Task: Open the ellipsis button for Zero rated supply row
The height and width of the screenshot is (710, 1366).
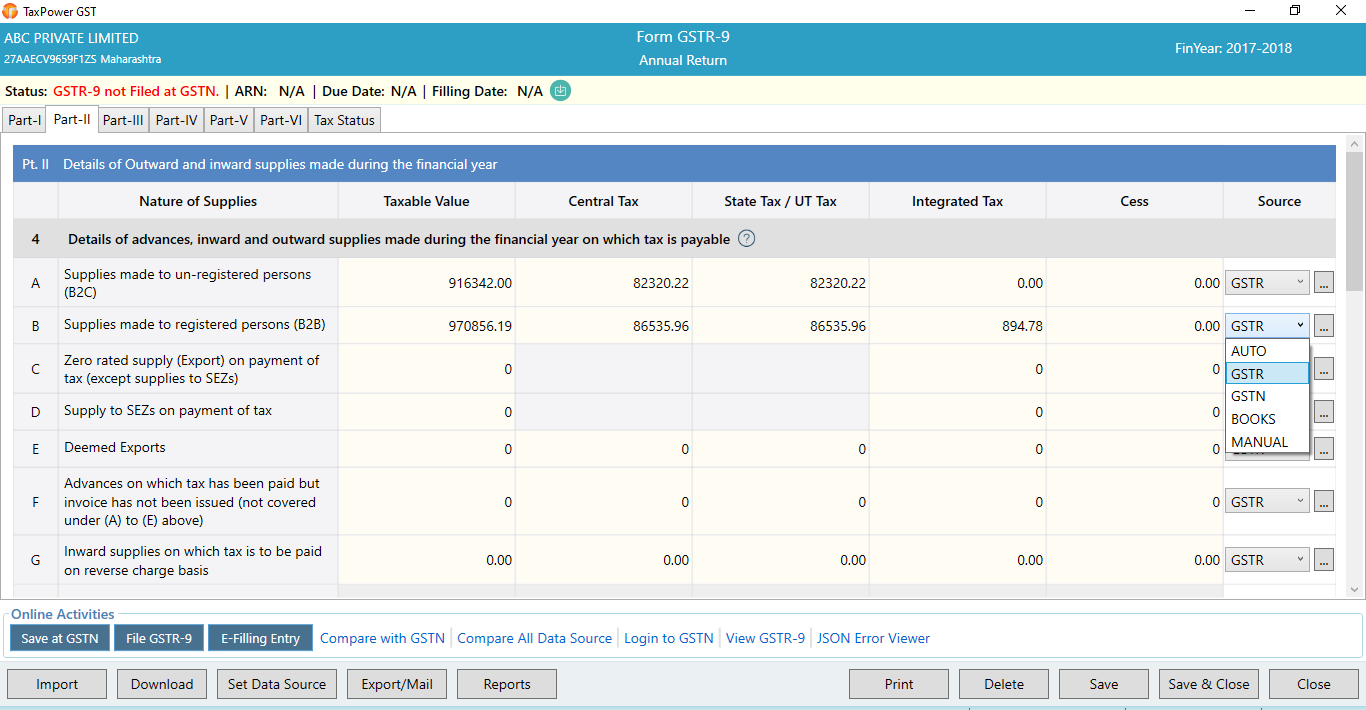Action: coord(1324,369)
